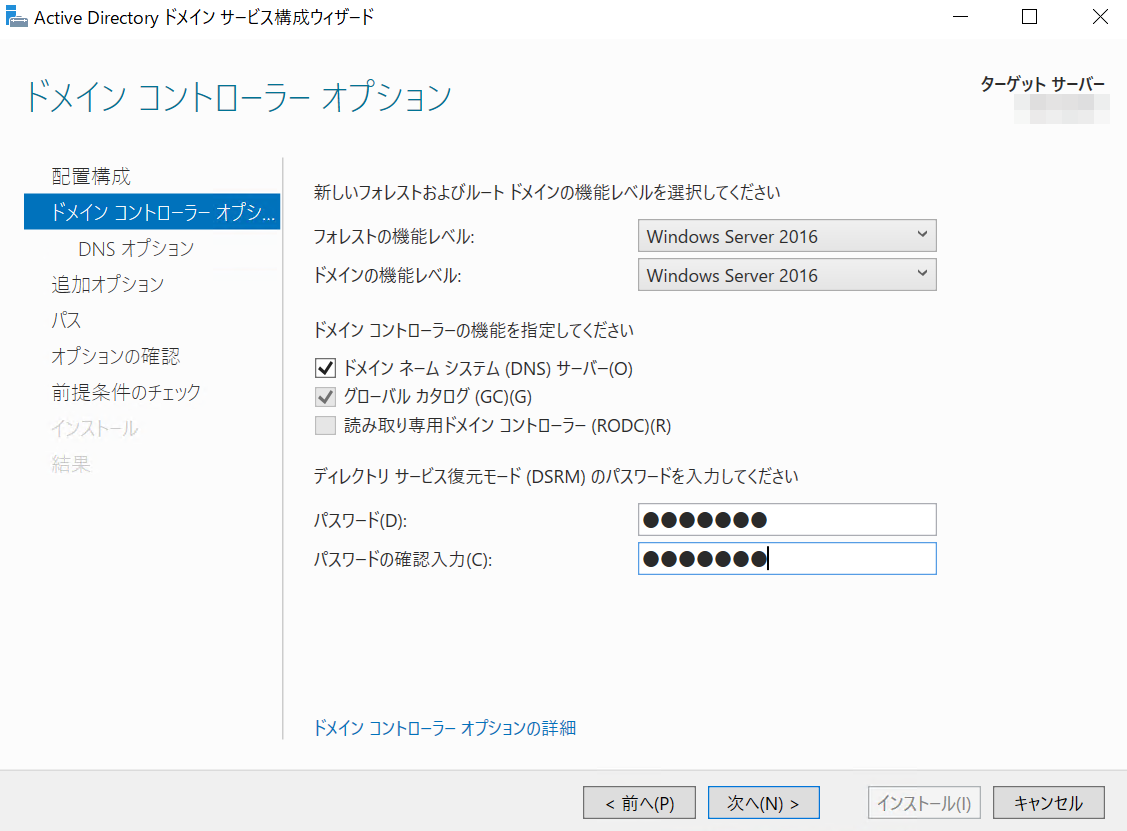Toggle the グローバル カタログ (GC) checkbox
This screenshot has height=831, width=1127.
point(325,397)
